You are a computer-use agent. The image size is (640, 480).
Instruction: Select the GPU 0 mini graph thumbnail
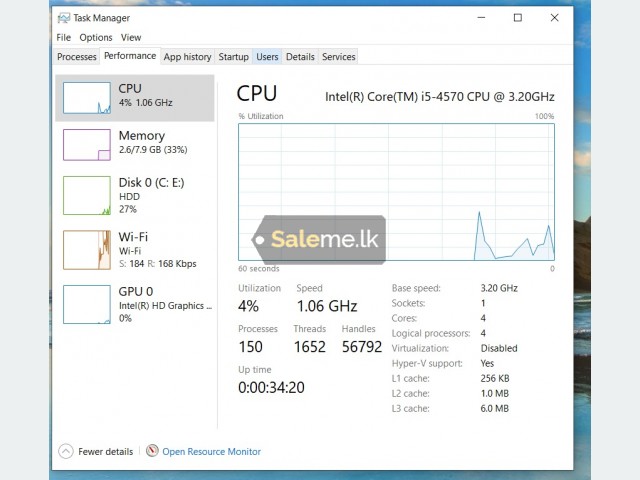(87, 304)
